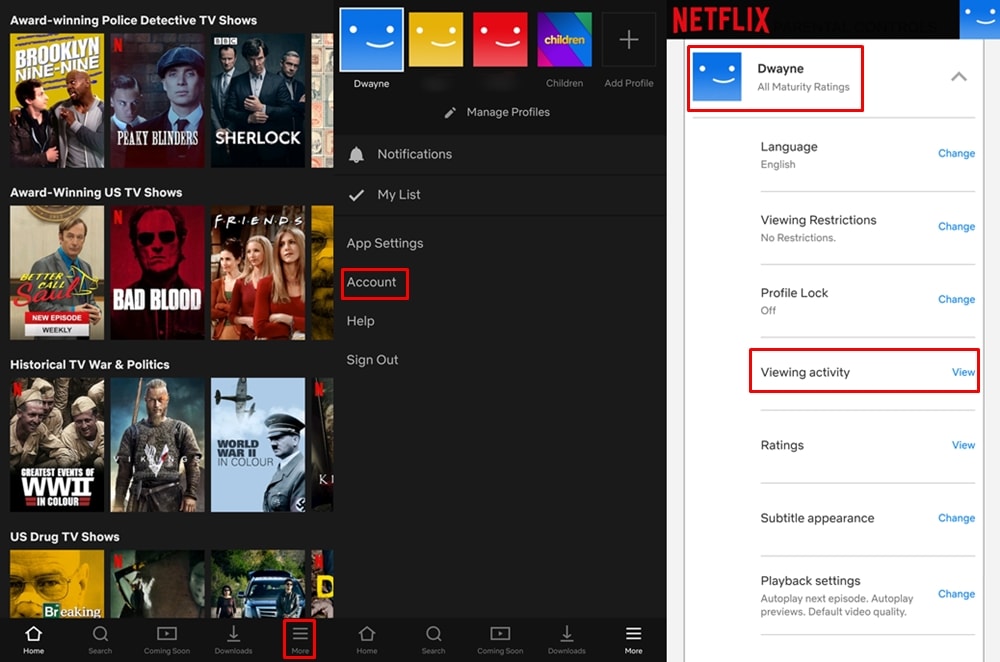
Task: Select the red smiley profile avatar
Action: [x=500, y=40]
